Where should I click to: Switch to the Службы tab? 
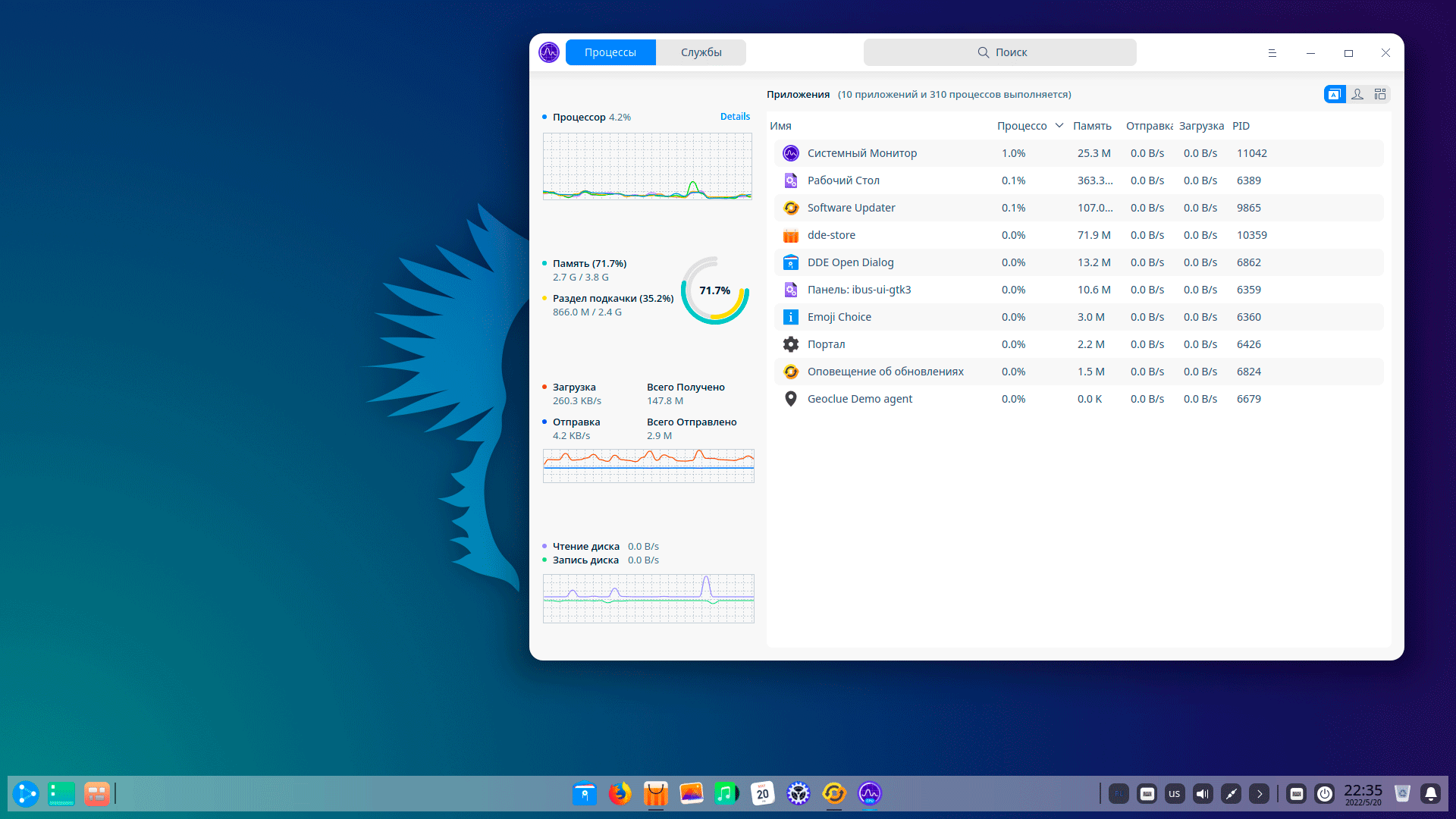[701, 52]
